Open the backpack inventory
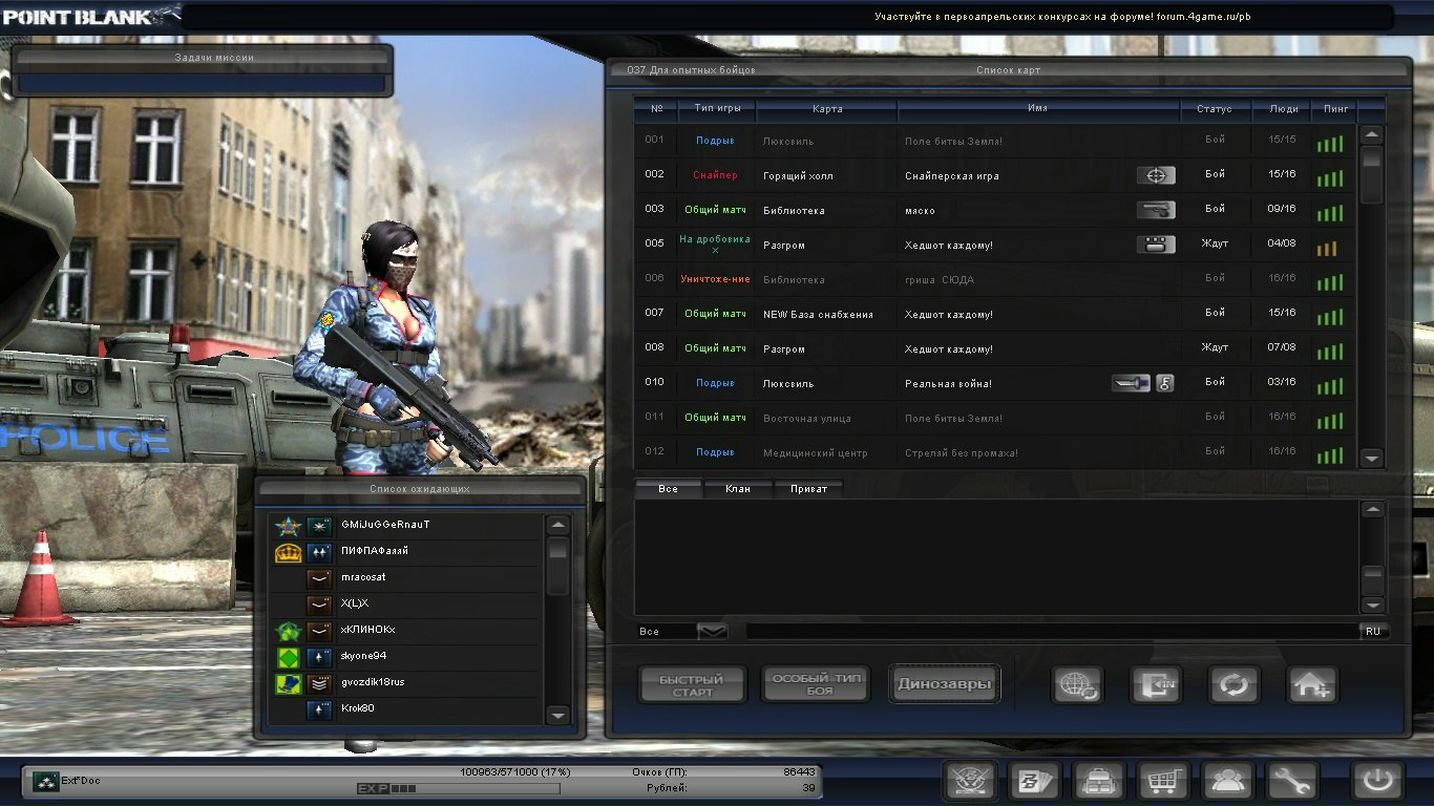 [x=1099, y=781]
